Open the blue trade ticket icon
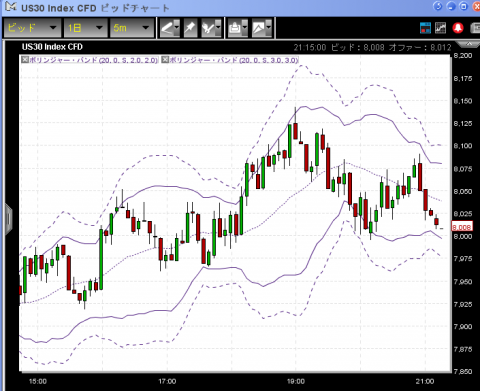The image size is (480, 391). (425, 28)
